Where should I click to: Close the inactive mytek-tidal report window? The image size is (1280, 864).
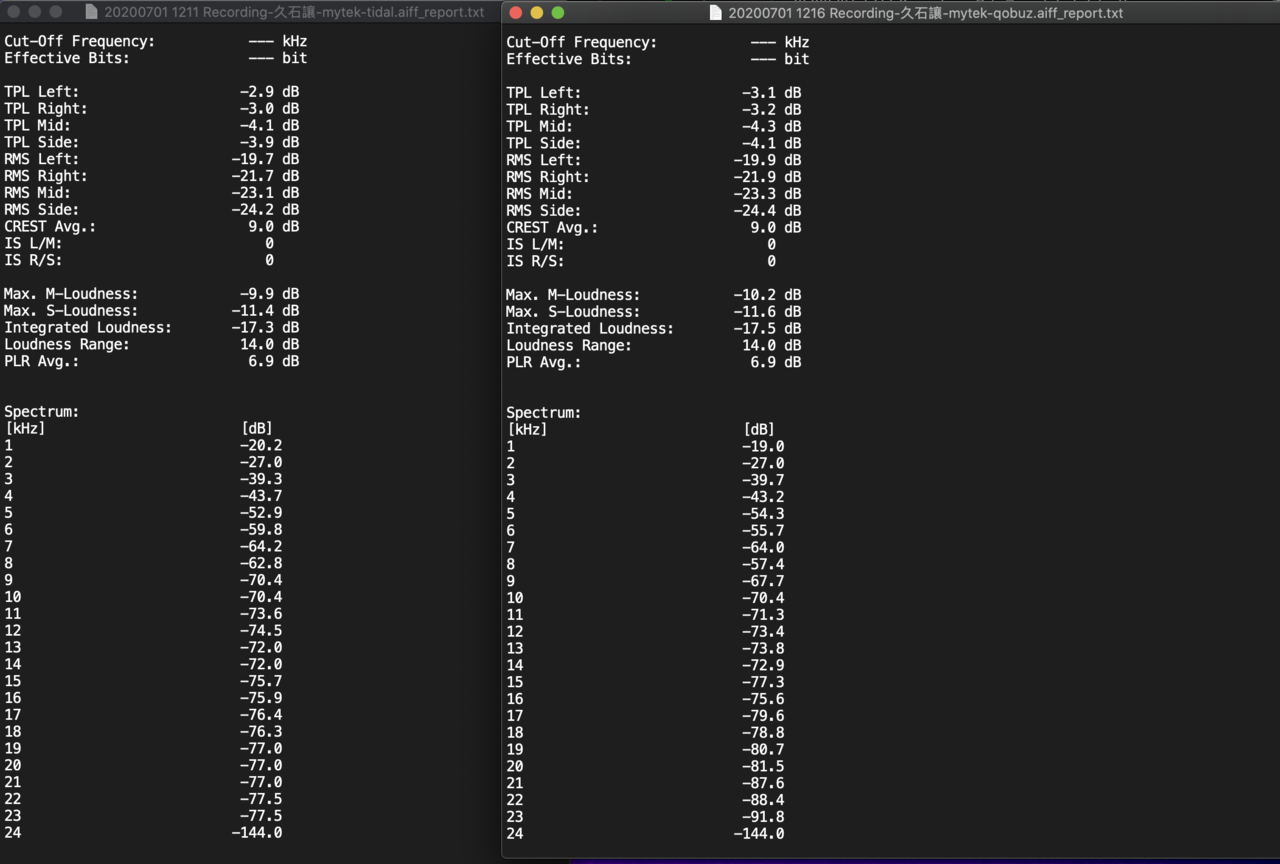(x=14, y=12)
